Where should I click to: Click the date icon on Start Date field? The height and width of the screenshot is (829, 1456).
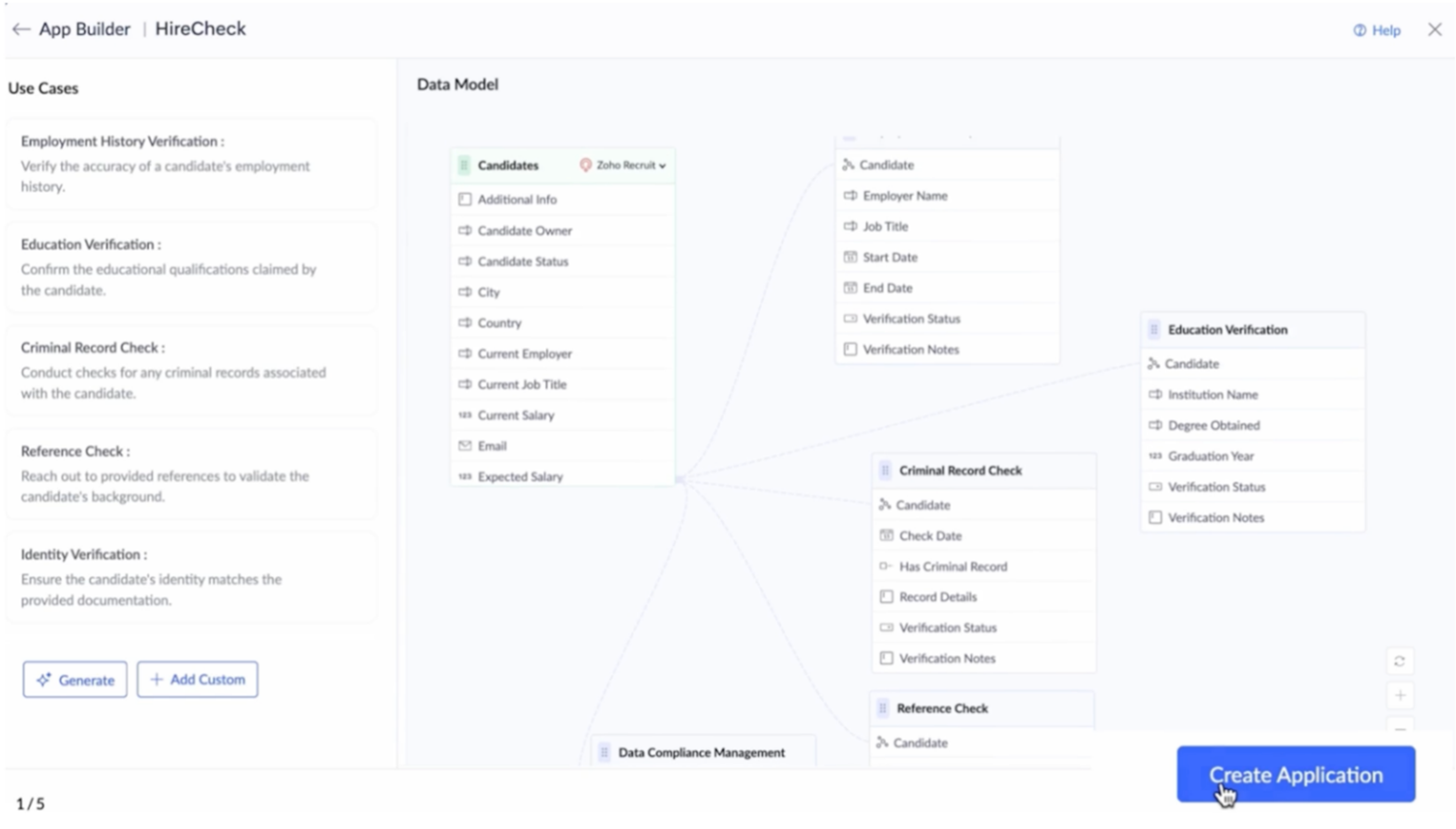[x=850, y=257]
